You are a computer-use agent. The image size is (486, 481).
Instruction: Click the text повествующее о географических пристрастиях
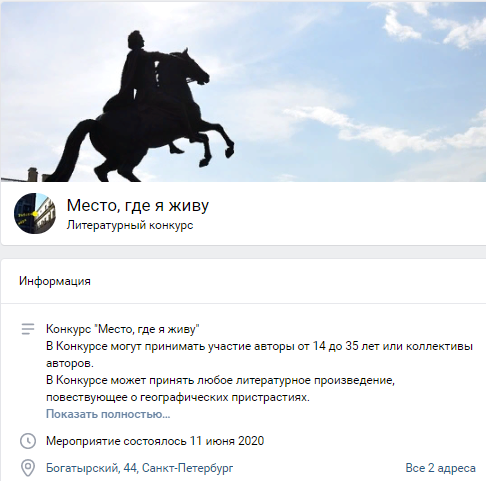(178, 397)
